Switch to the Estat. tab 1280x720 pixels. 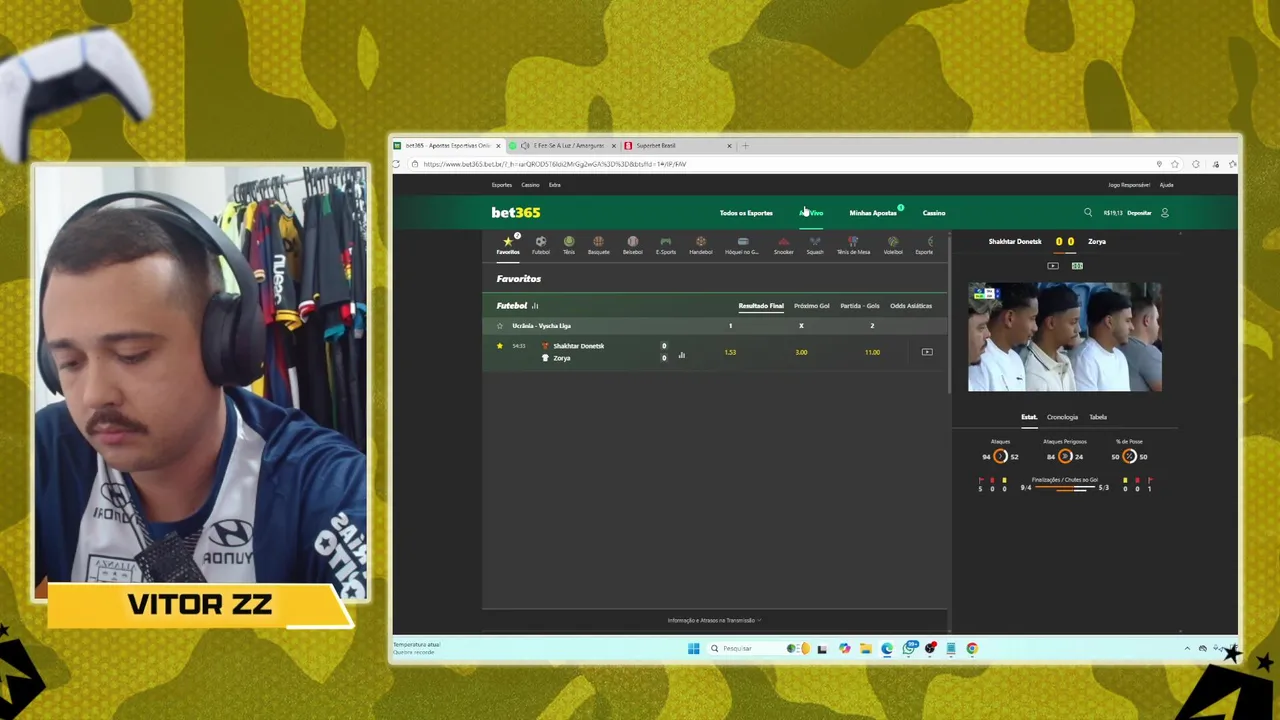1029,417
